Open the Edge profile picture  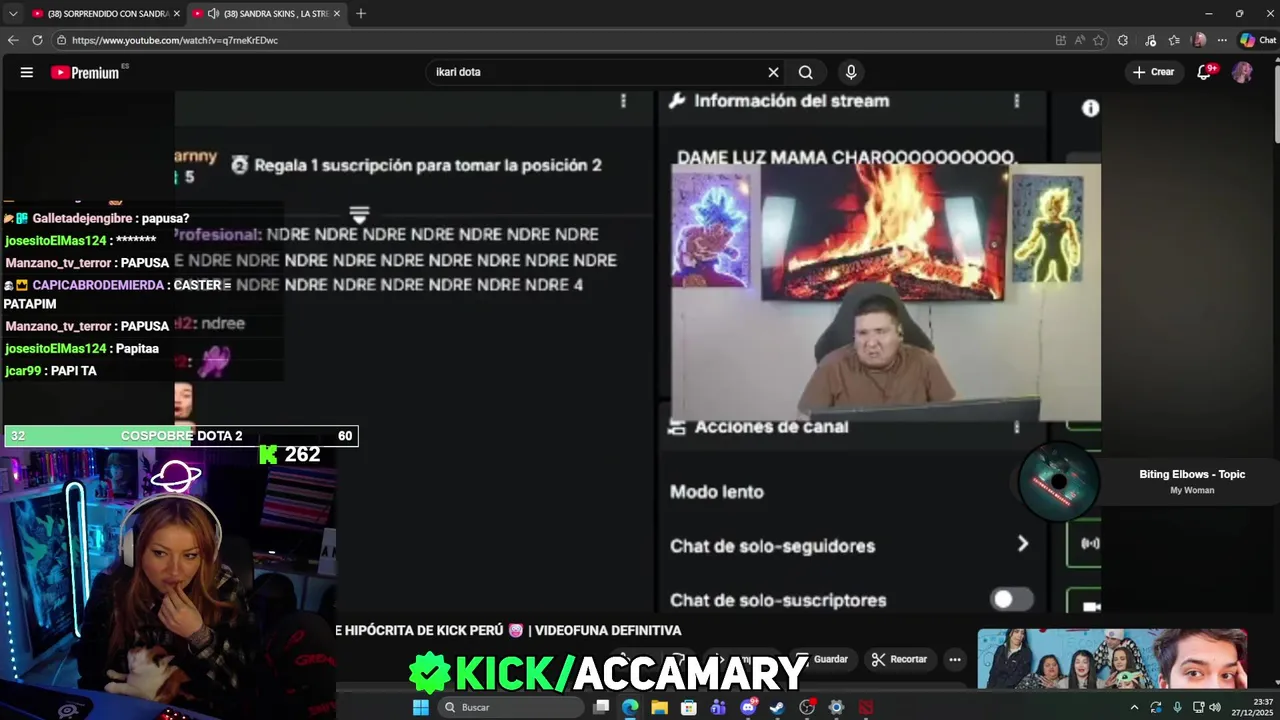coord(1199,40)
